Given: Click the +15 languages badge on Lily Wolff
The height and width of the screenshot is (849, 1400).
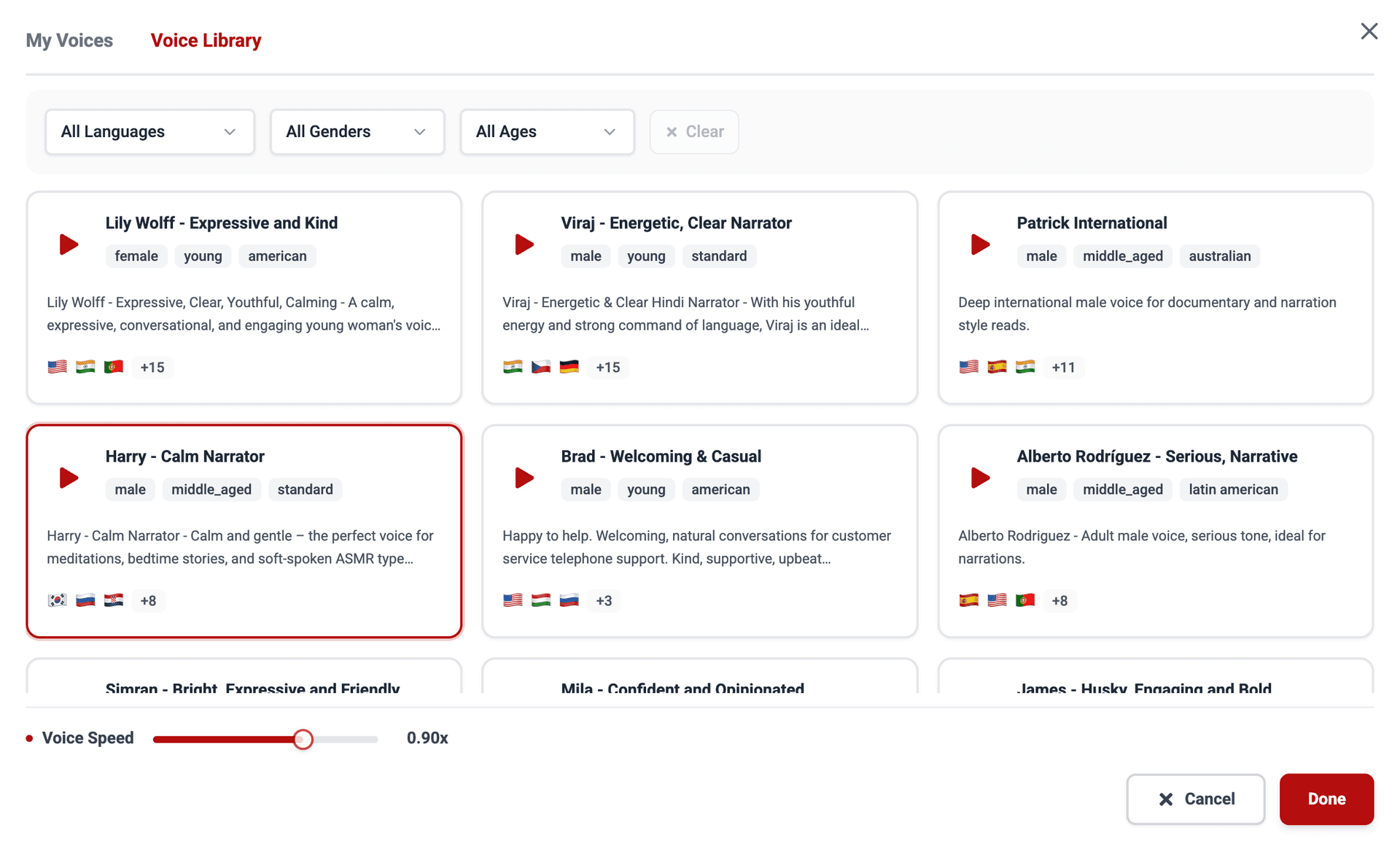Looking at the screenshot, I should click(x=152, y=367).
